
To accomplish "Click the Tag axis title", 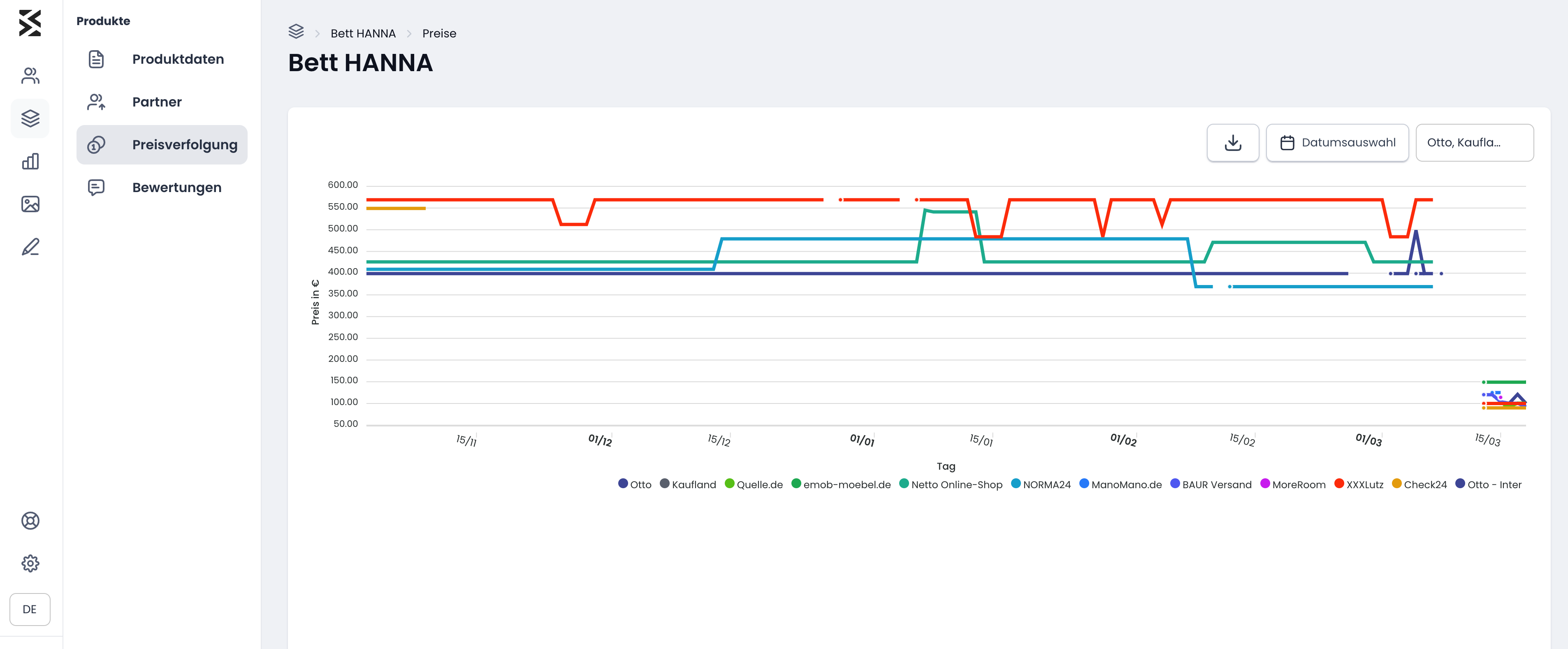I will click(946, 466).
